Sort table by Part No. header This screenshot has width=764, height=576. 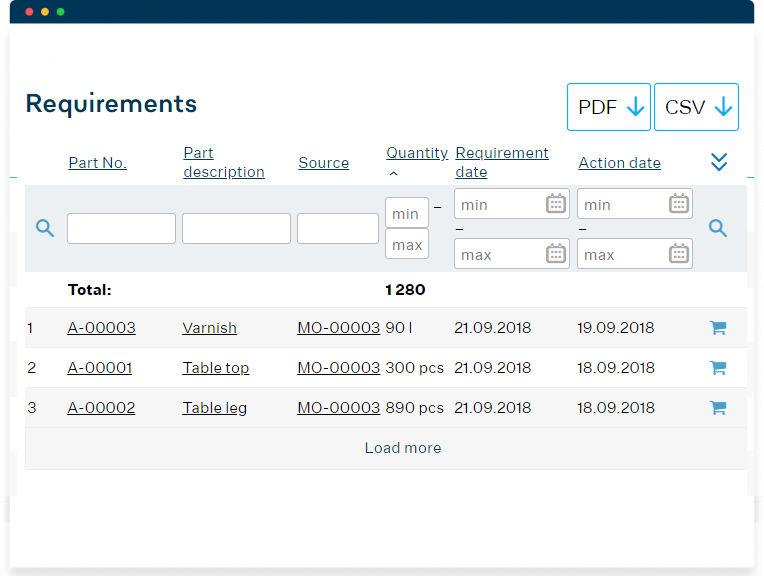97,163
